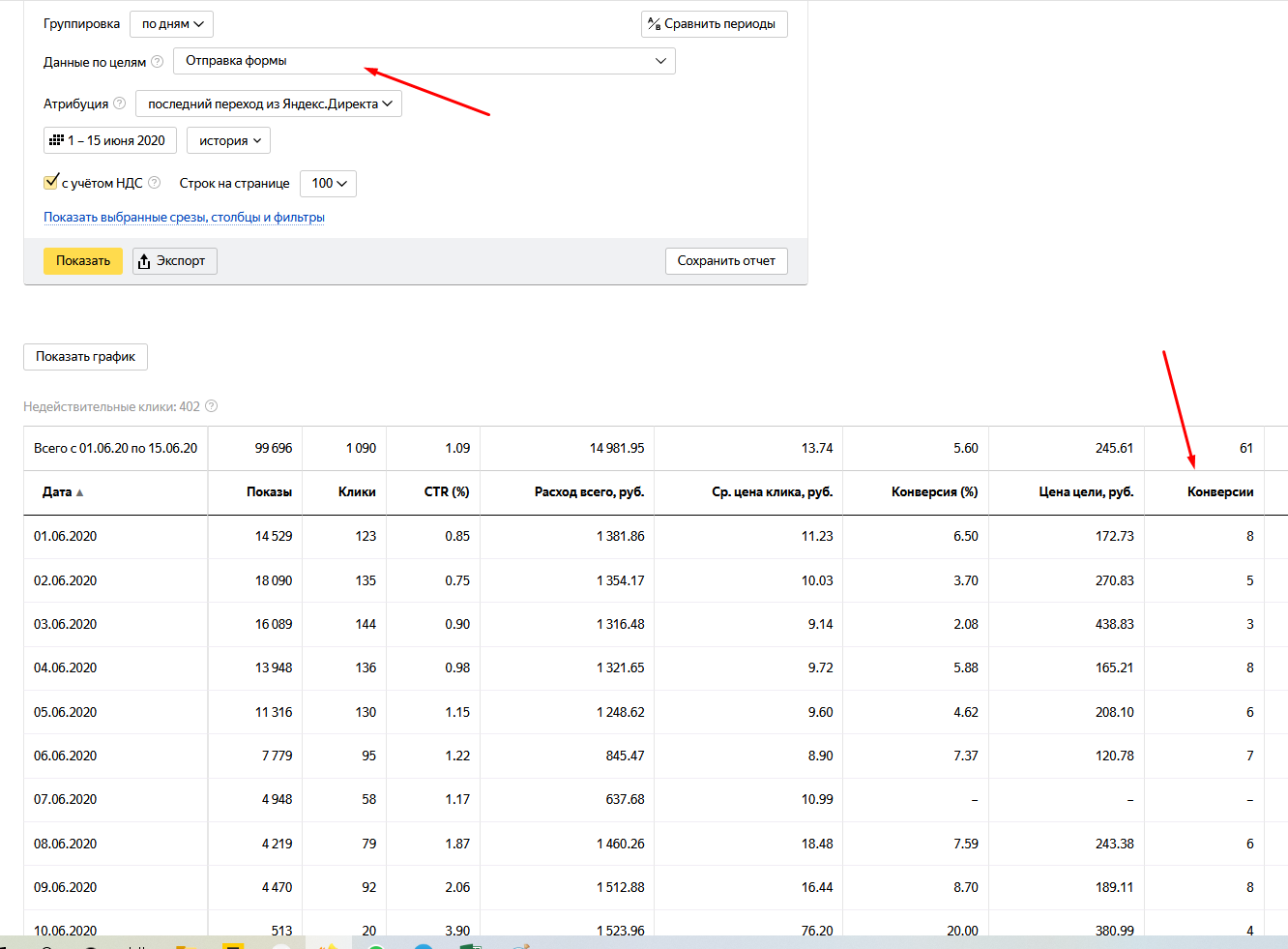Click total goal cost value 245.61
Image resolution: width=1288 pixels, height=949 pixels.
coord(1114,448)
